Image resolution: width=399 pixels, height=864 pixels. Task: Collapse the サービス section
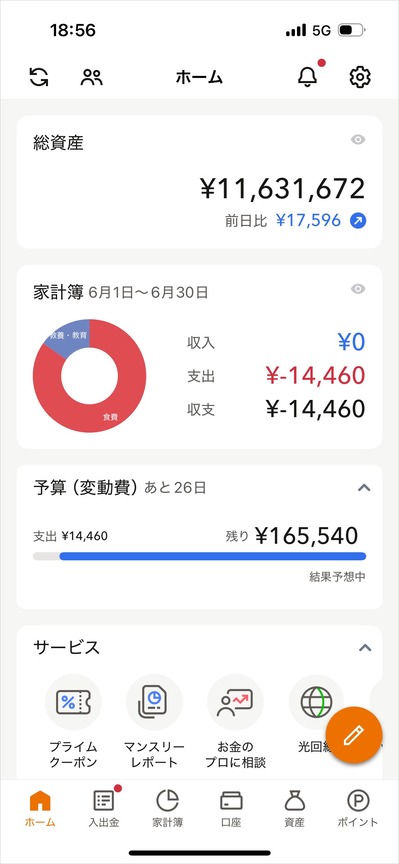point(364,647)
